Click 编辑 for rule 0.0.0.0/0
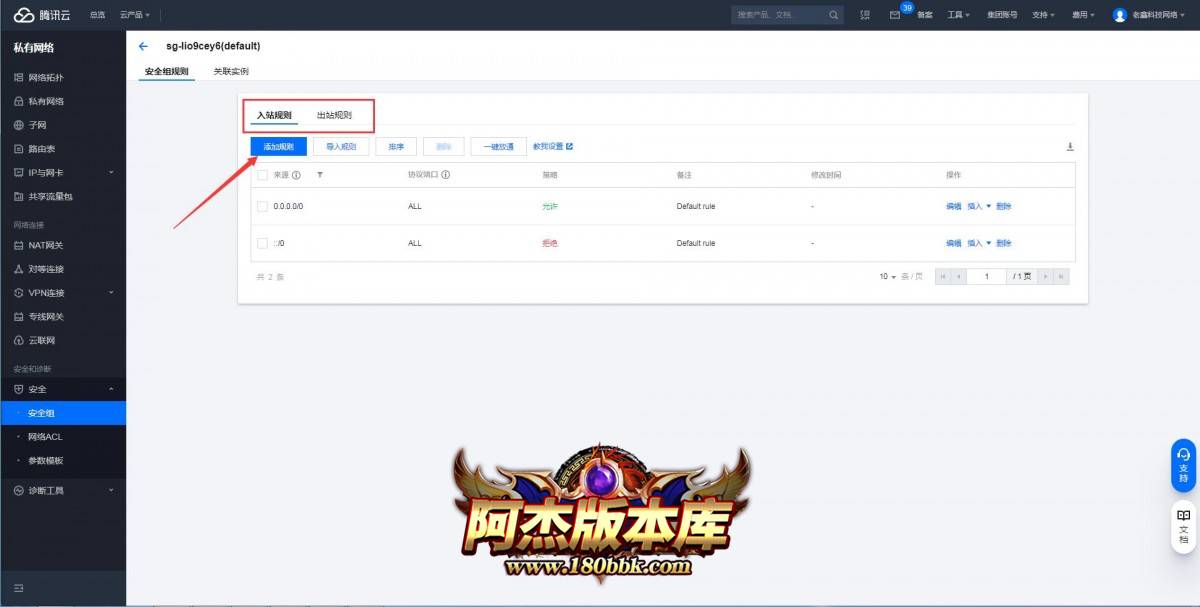This screenshot has height=607, width=1200. [x=953, y=206]
